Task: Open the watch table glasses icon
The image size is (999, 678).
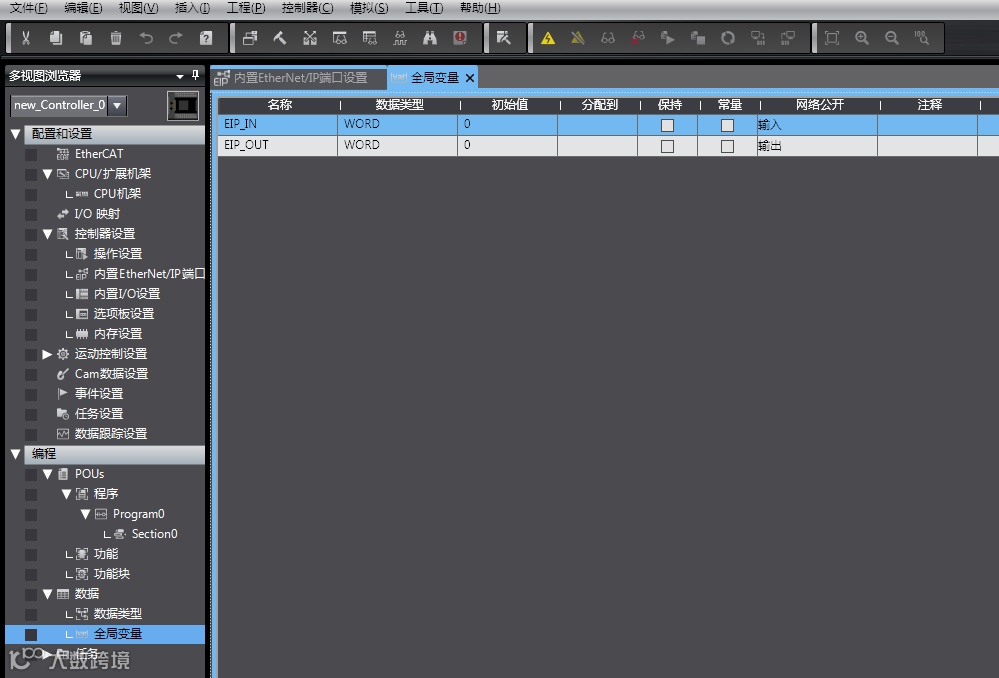Action: (370, 38)
